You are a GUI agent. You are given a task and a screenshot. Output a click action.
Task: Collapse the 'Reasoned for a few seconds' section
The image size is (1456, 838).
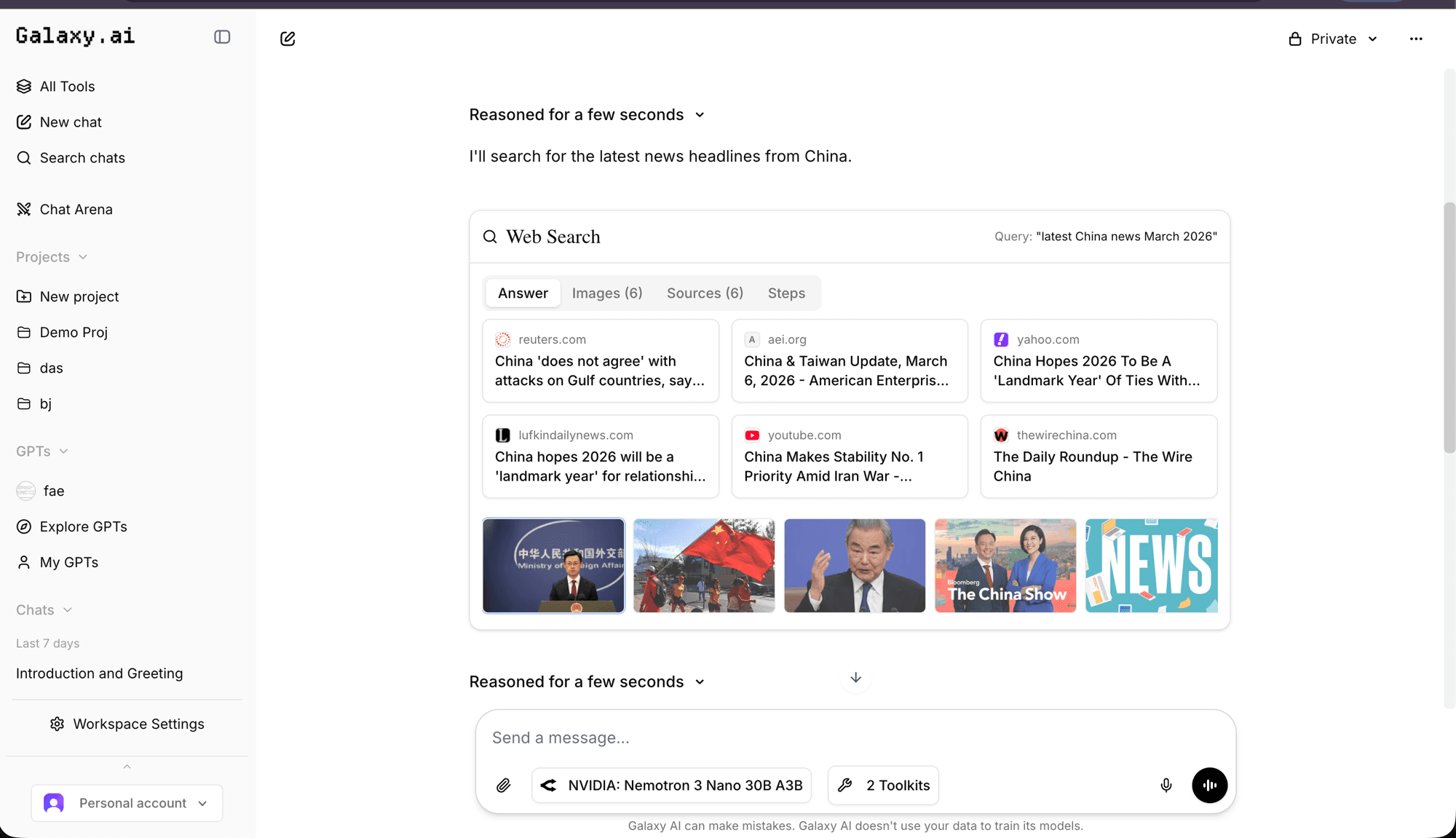tap(699, 114)
